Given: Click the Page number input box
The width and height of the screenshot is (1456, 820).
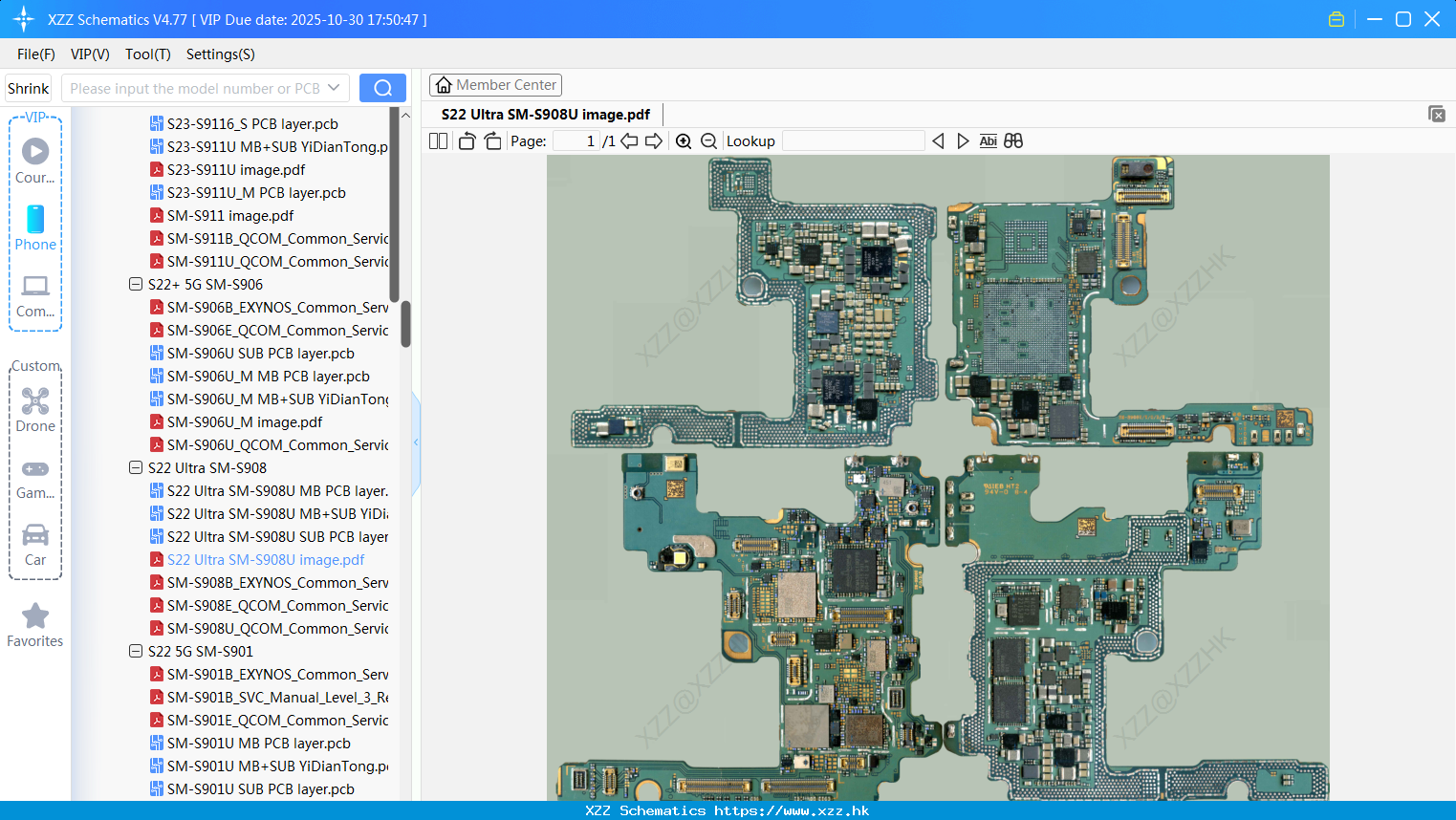Looking at the screenshot, I should (x=576, y=140).
